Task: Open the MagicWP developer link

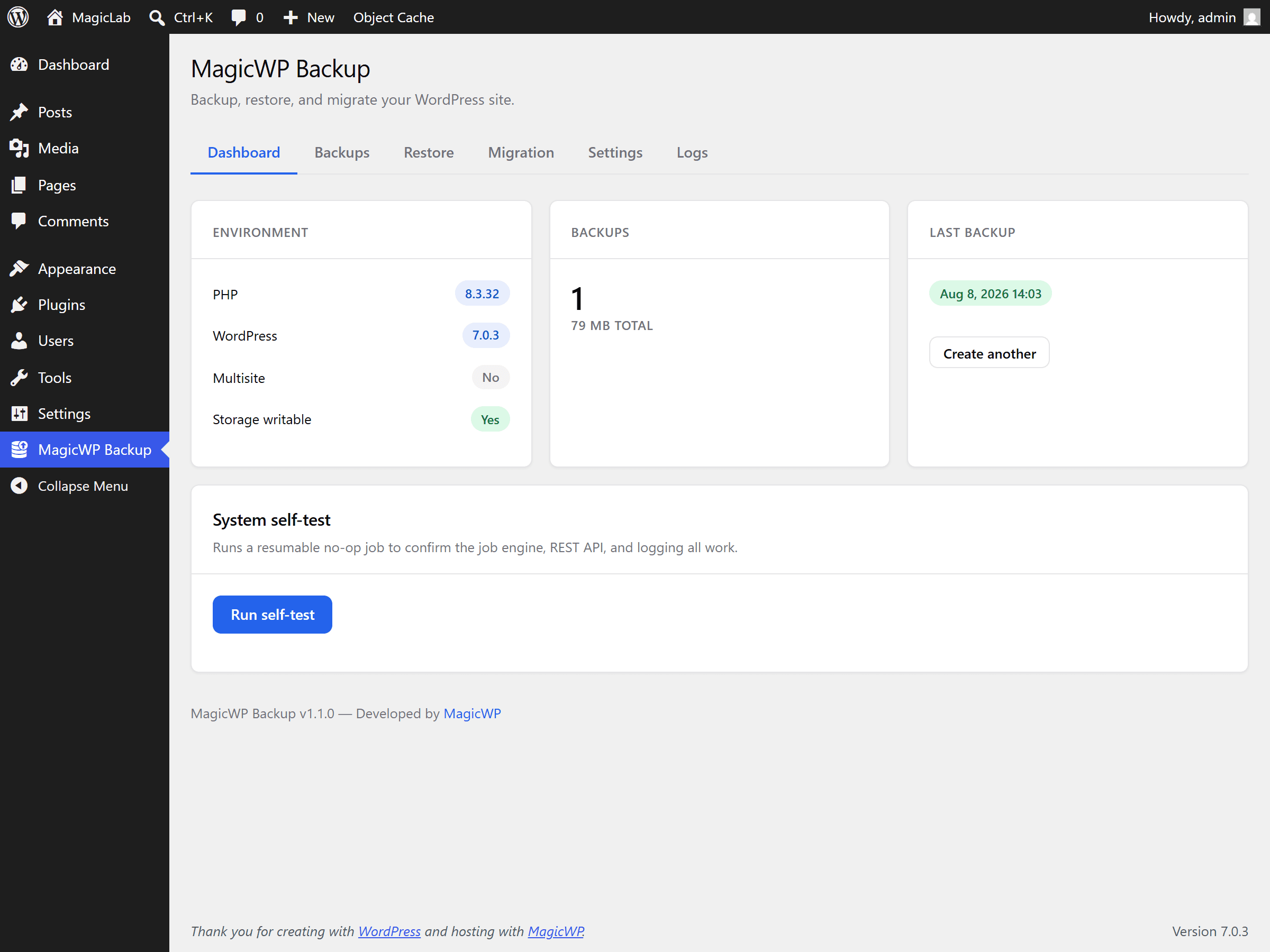Action: point(472,713)
